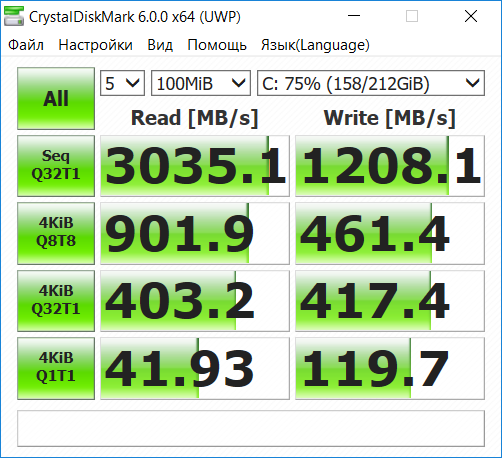502x458 pixels.
Task: Open the Язык(Language) menu
Action: pyautogui.click(x=315, y=45)
